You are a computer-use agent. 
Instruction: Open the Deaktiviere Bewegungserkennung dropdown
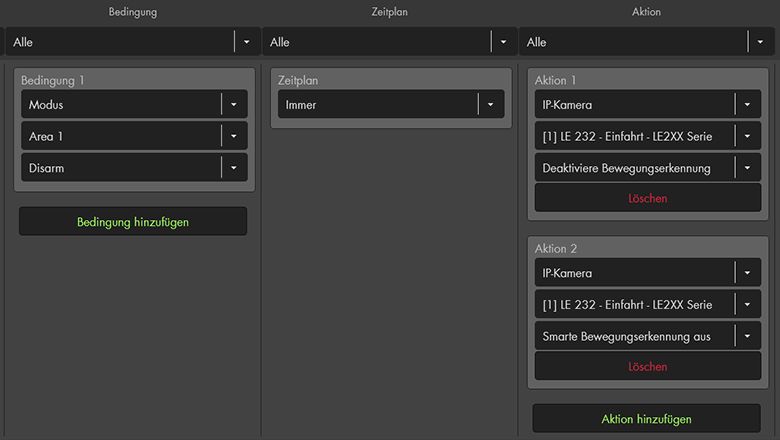pos(648,168)
